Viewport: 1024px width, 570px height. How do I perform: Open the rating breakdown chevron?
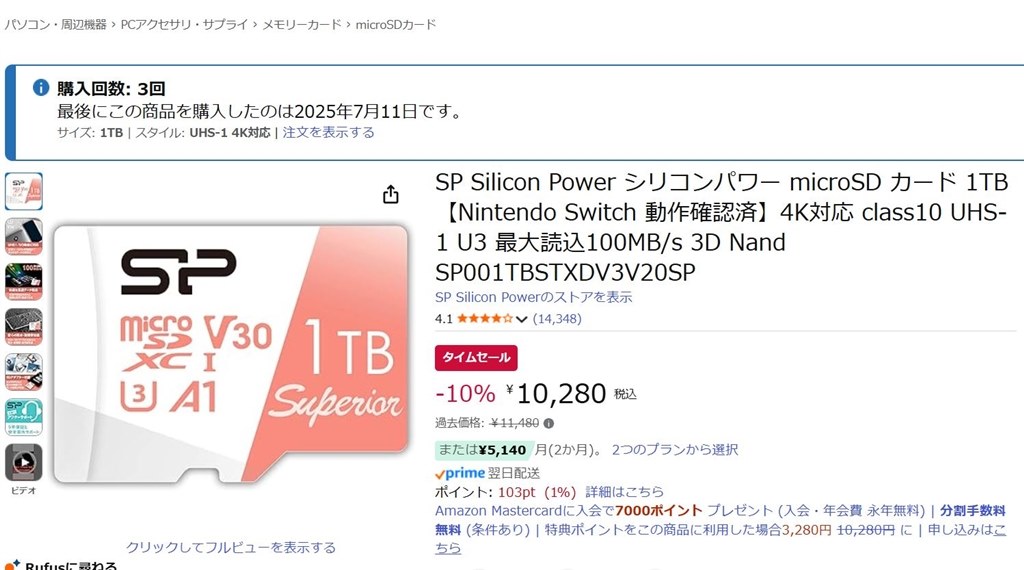tap(521, 320)
